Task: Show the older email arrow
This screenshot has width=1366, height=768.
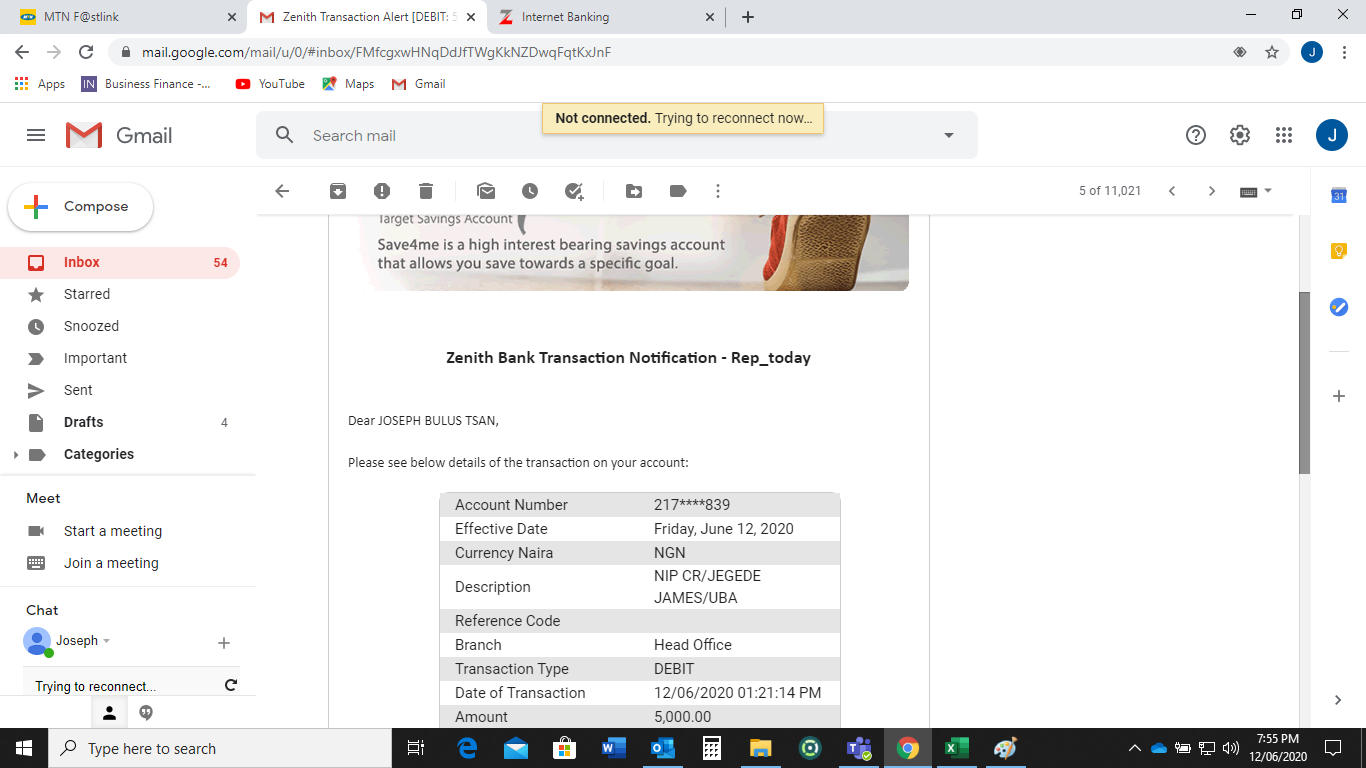Action: 1212,191
